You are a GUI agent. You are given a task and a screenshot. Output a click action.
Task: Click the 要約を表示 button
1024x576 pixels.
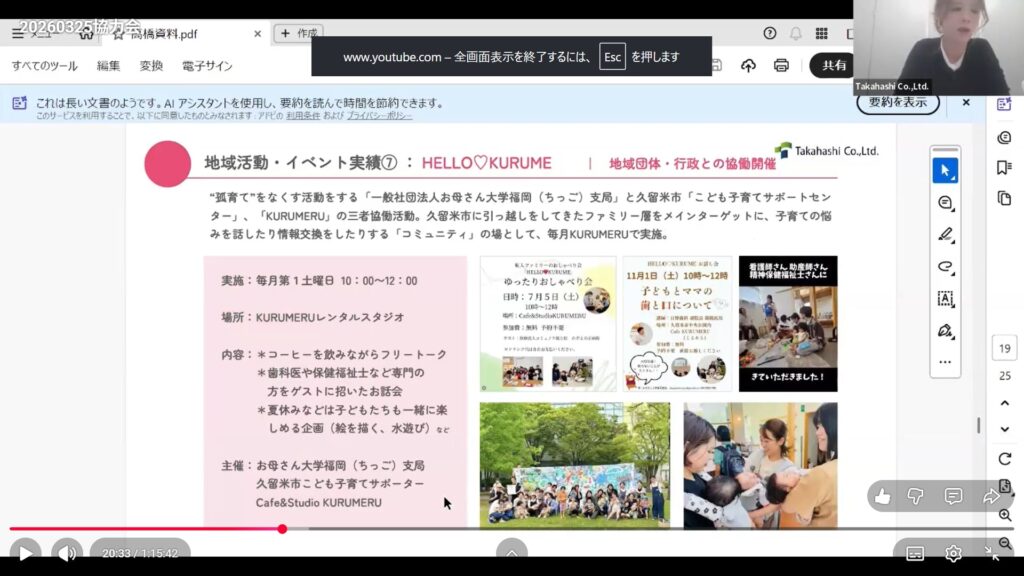click(897, 102)
